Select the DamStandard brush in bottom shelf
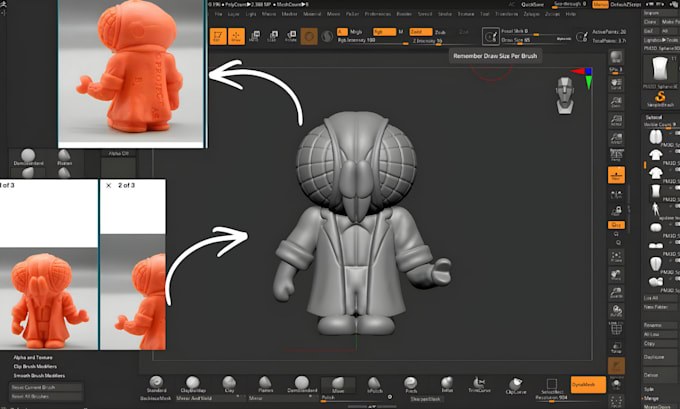This screenshot has height=409, width=680. point(302,384)
